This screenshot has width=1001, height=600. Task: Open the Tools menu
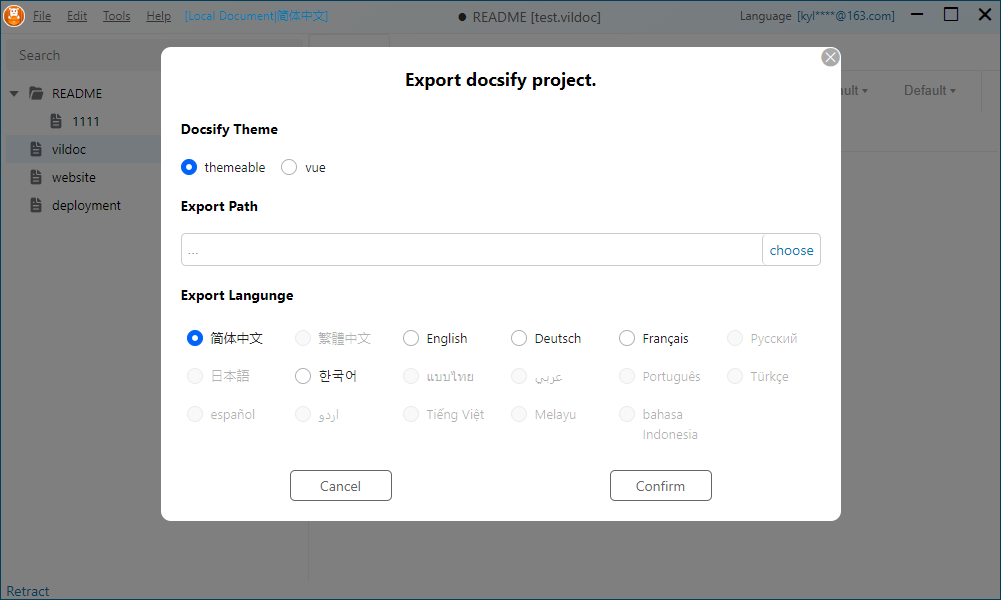116,16
